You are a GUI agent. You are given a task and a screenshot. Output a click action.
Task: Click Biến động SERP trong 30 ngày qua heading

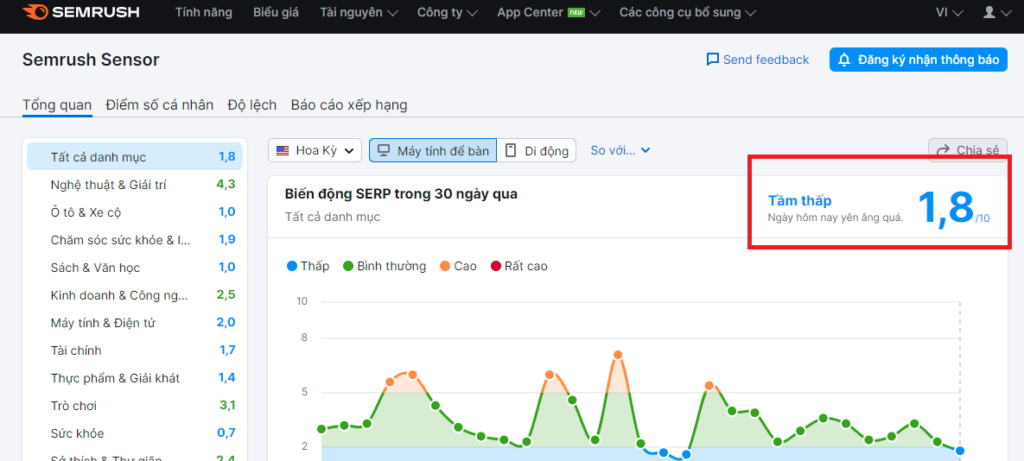tap(401, 195)
